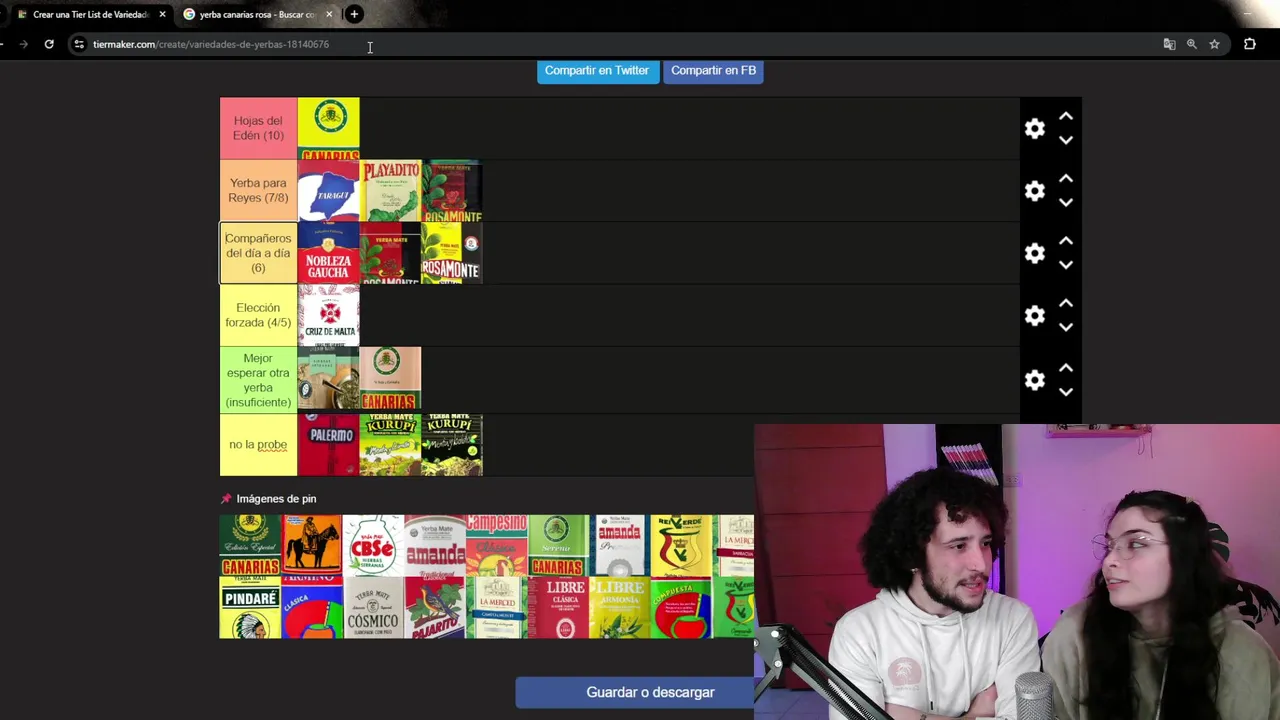The image size is (1280, 720).
Task: Pick Campesino Clásica from image pool
Action: (496, 546)
